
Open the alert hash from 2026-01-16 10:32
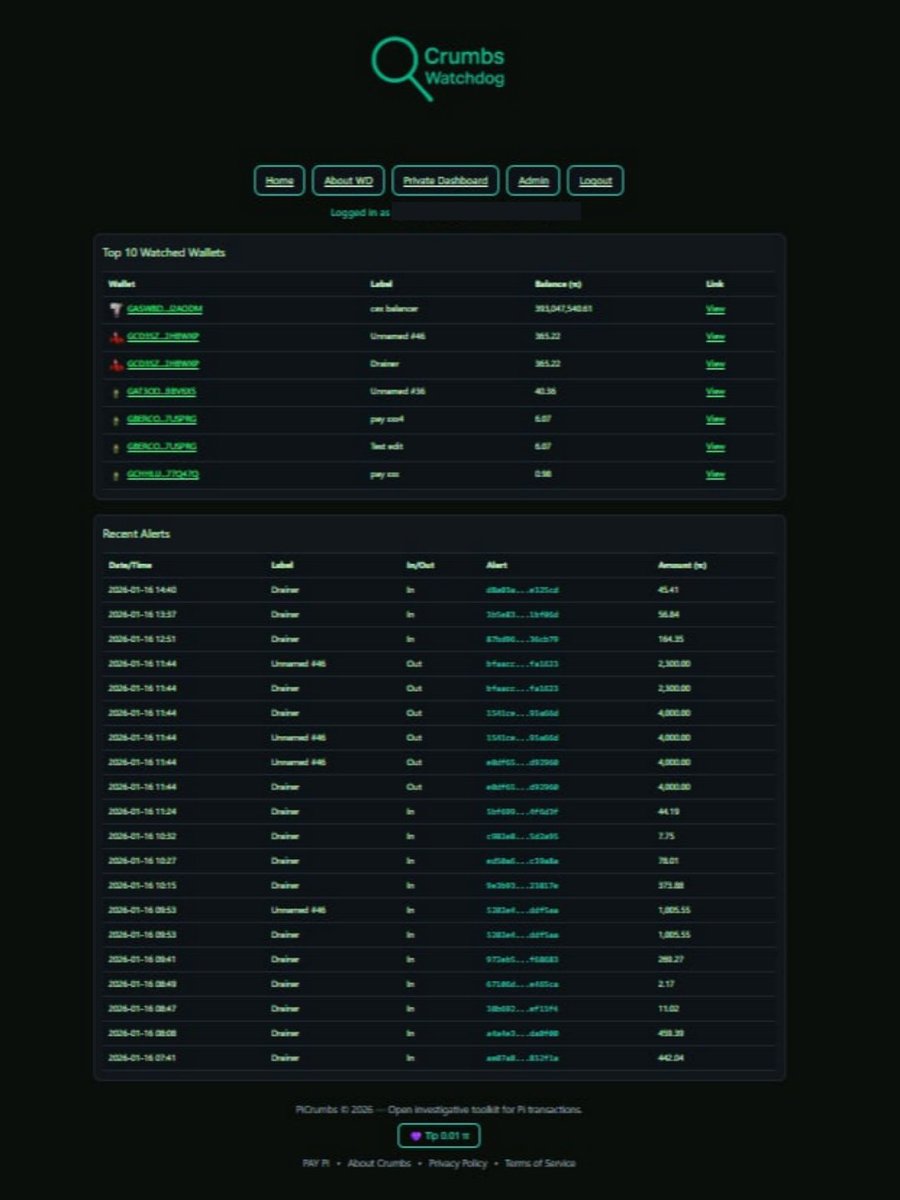point(522,836)
